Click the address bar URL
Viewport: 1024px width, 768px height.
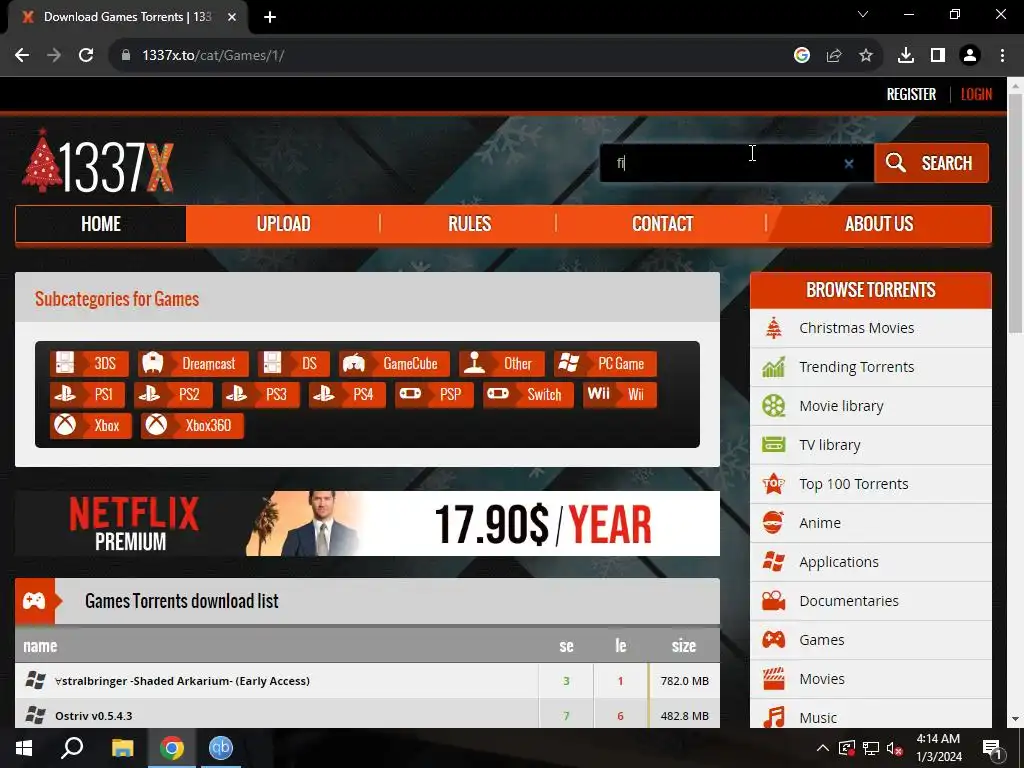click(x=213, y=56)
